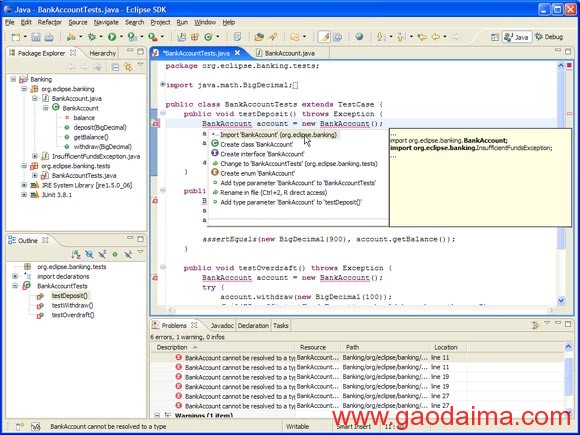Open the Outline view menu triangle
This screenshot has height=435, width=580.
point(140,252)
